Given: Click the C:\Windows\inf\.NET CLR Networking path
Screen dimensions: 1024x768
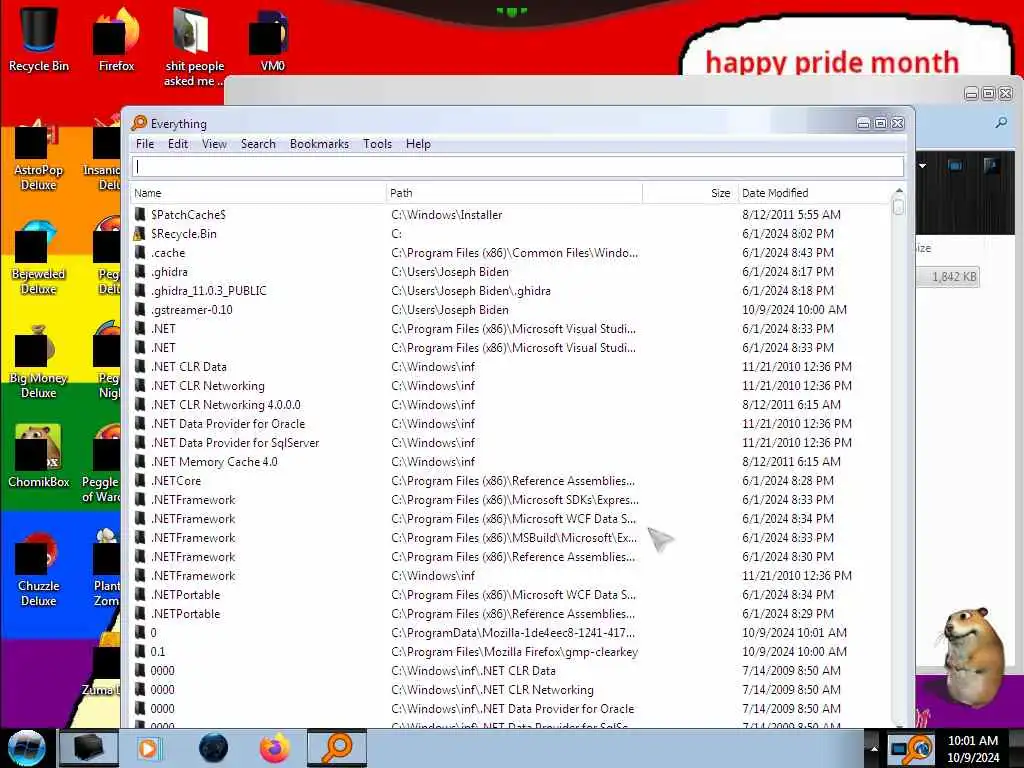Looking at the screenshot, I should pos(492,689).
